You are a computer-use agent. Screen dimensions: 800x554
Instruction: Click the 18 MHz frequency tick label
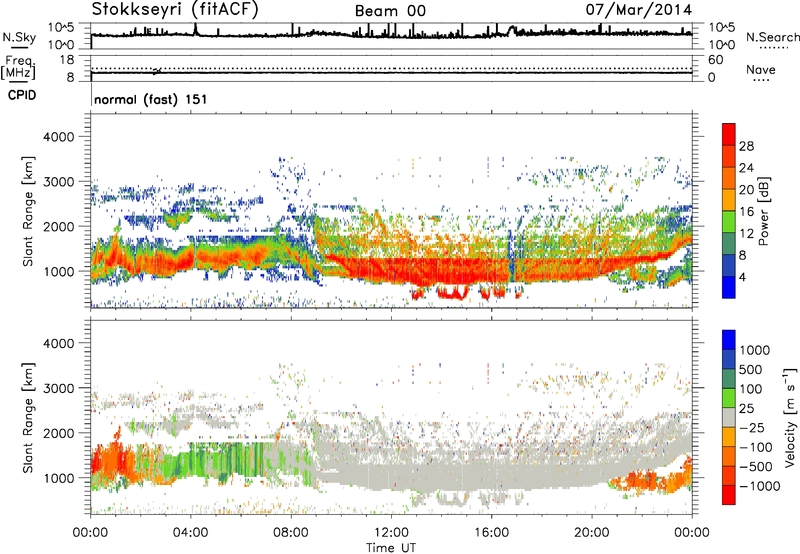(67, 59)
